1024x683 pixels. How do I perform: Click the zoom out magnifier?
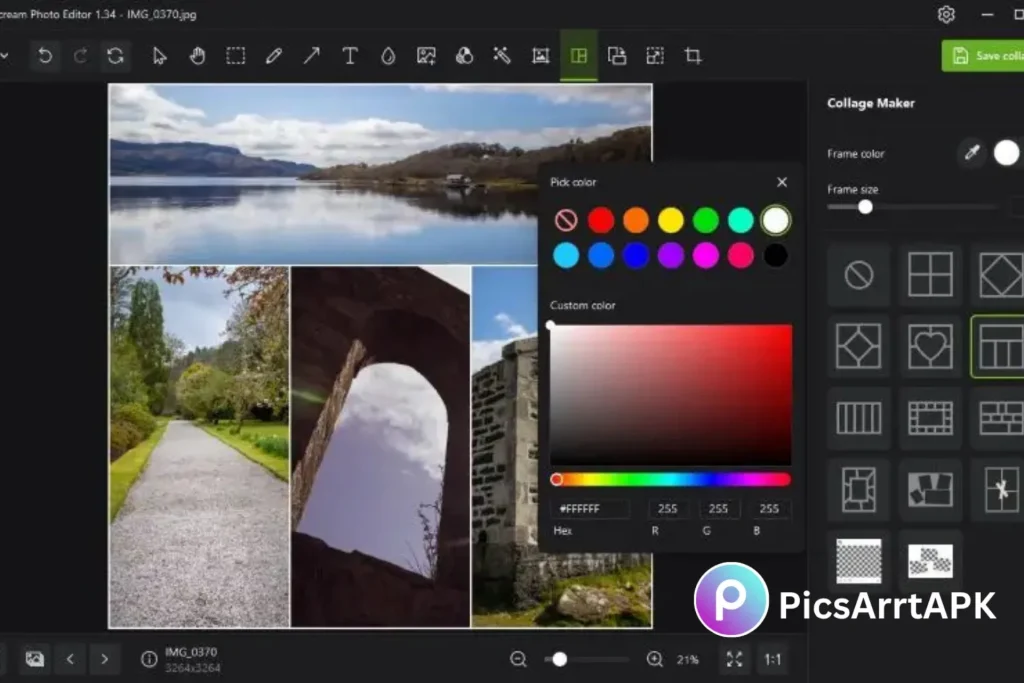pyautogui.click(x=518, y=659)
